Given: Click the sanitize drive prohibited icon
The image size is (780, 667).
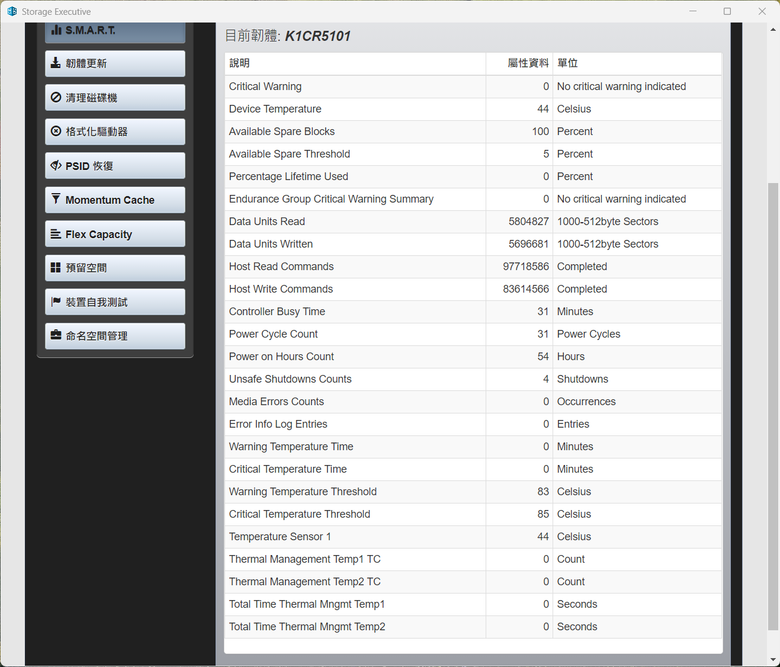Looking at the screenshot, I should point(56,97).
